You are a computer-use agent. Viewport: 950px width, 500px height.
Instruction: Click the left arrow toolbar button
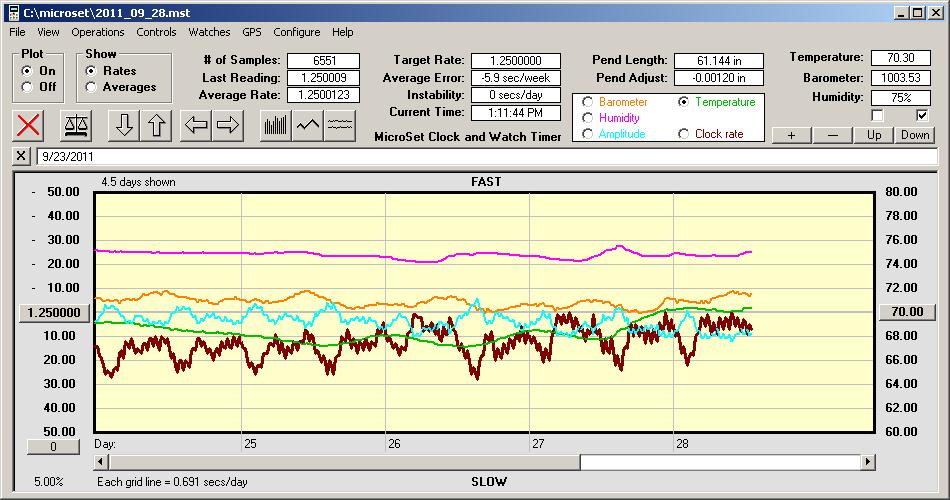[x=196, y=125]
